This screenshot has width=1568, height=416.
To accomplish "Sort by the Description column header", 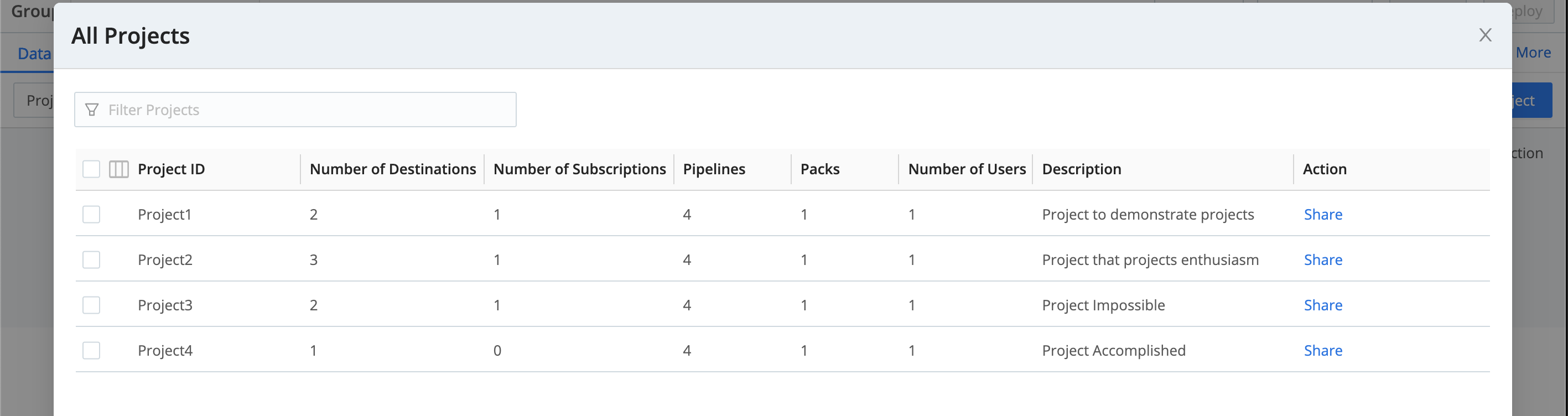I will point(1082,169).
